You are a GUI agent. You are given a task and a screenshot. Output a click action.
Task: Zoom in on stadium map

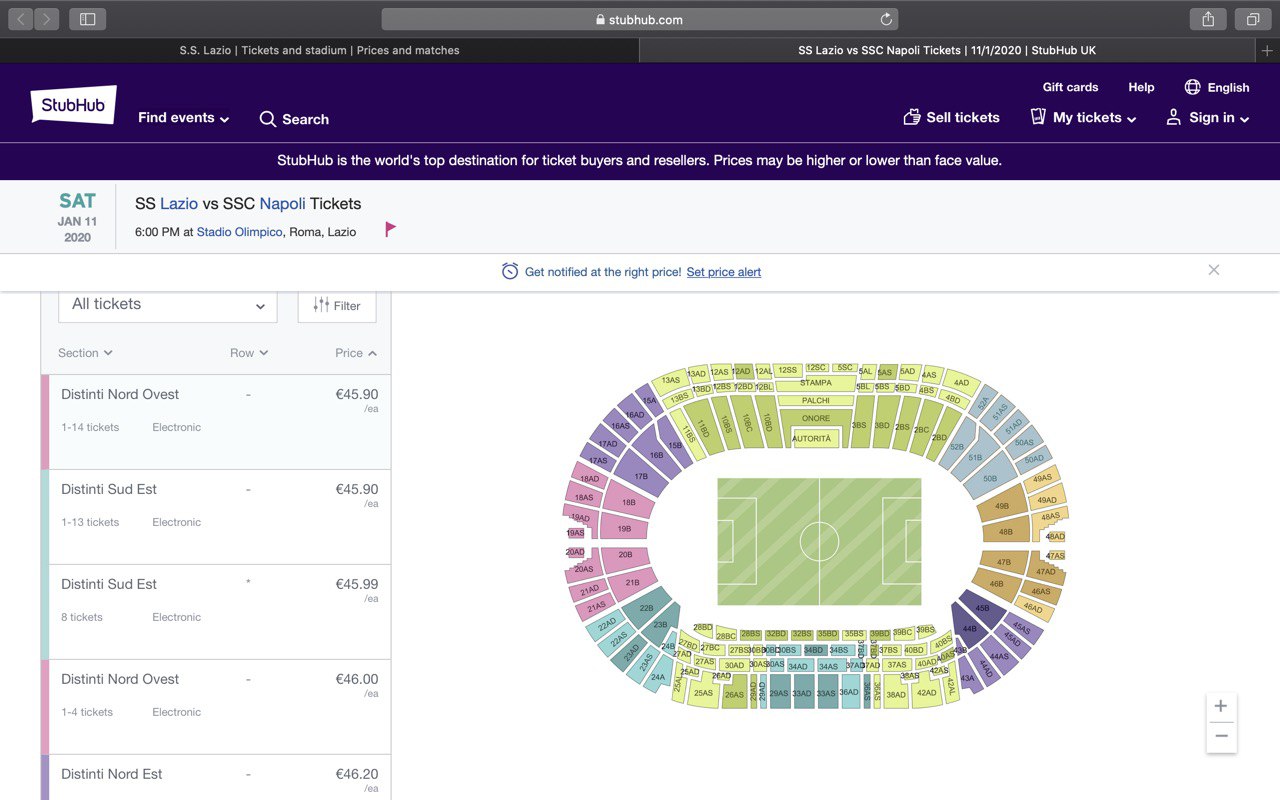click(1221, 706)
